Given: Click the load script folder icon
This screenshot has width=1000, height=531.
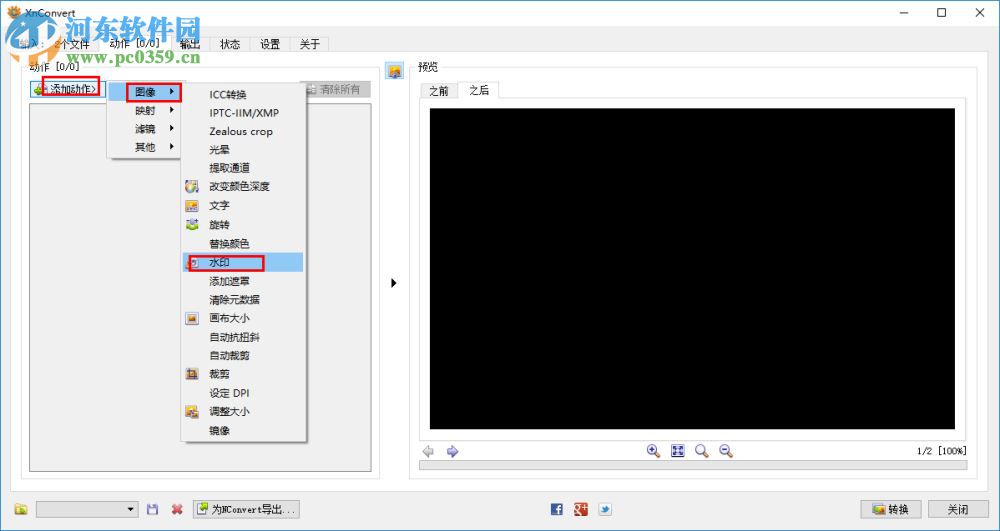Looking at the screenshot, I should (x=21, y=509).
